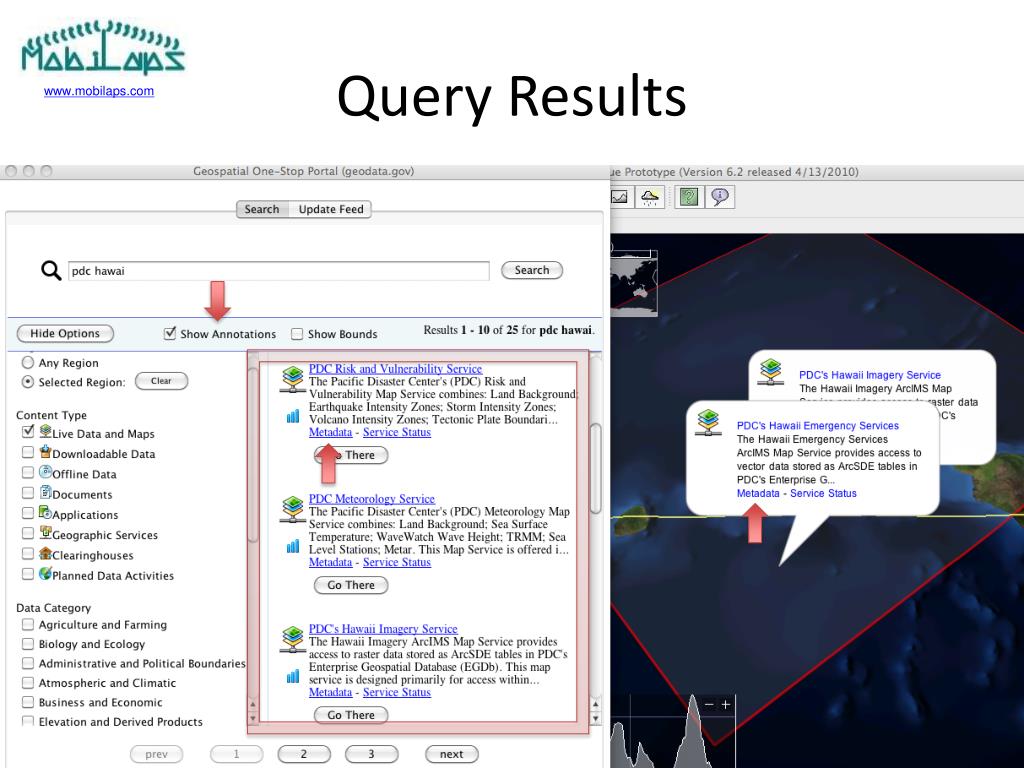Screen dimensions: 1024x768
Task: Click the minus zoom icon on histogram
Action: click(710, 705)
